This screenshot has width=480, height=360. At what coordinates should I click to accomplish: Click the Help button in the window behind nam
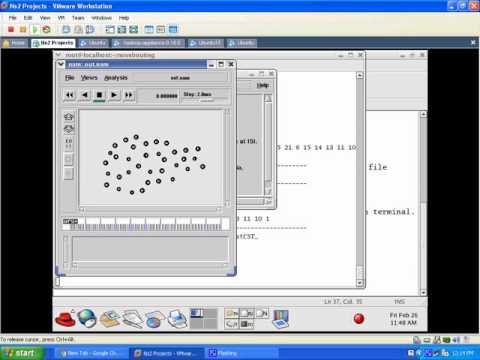pos(263,85)
